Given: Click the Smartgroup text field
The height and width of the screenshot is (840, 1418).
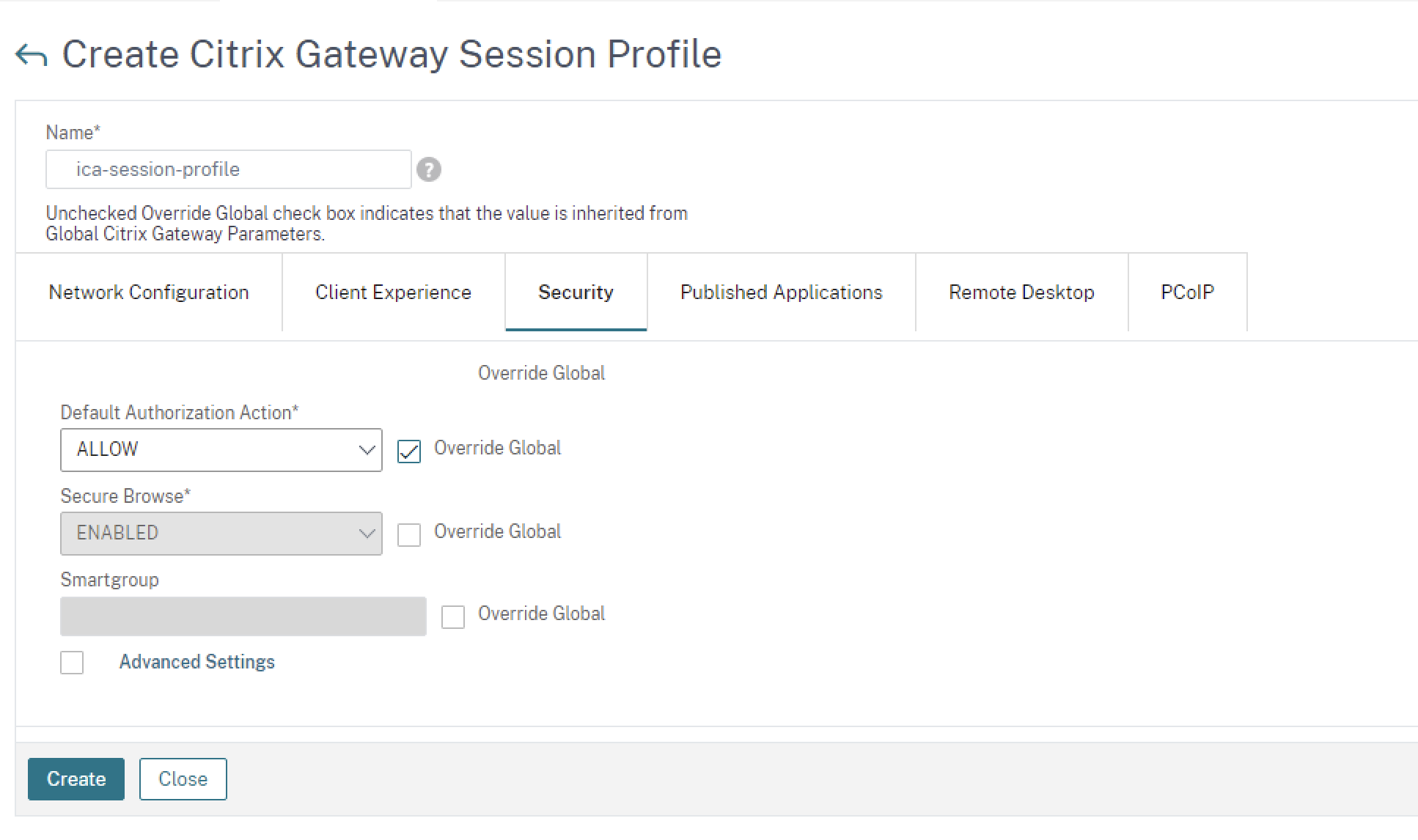Looking at the screenshot, I should 243,616.
